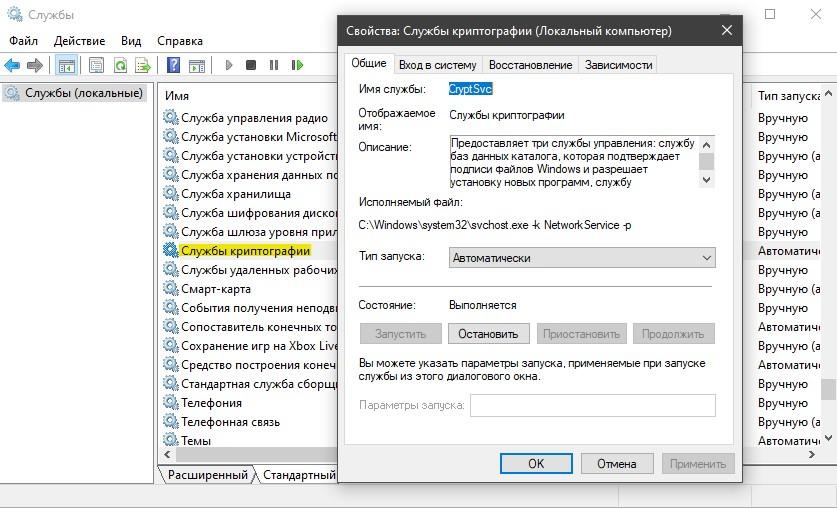This screenshot has height=508, width=837.
Task: Click gear icon beside Сохранение игр на Xbox Live
Action: pyautogui.click(x=171, y=345)
